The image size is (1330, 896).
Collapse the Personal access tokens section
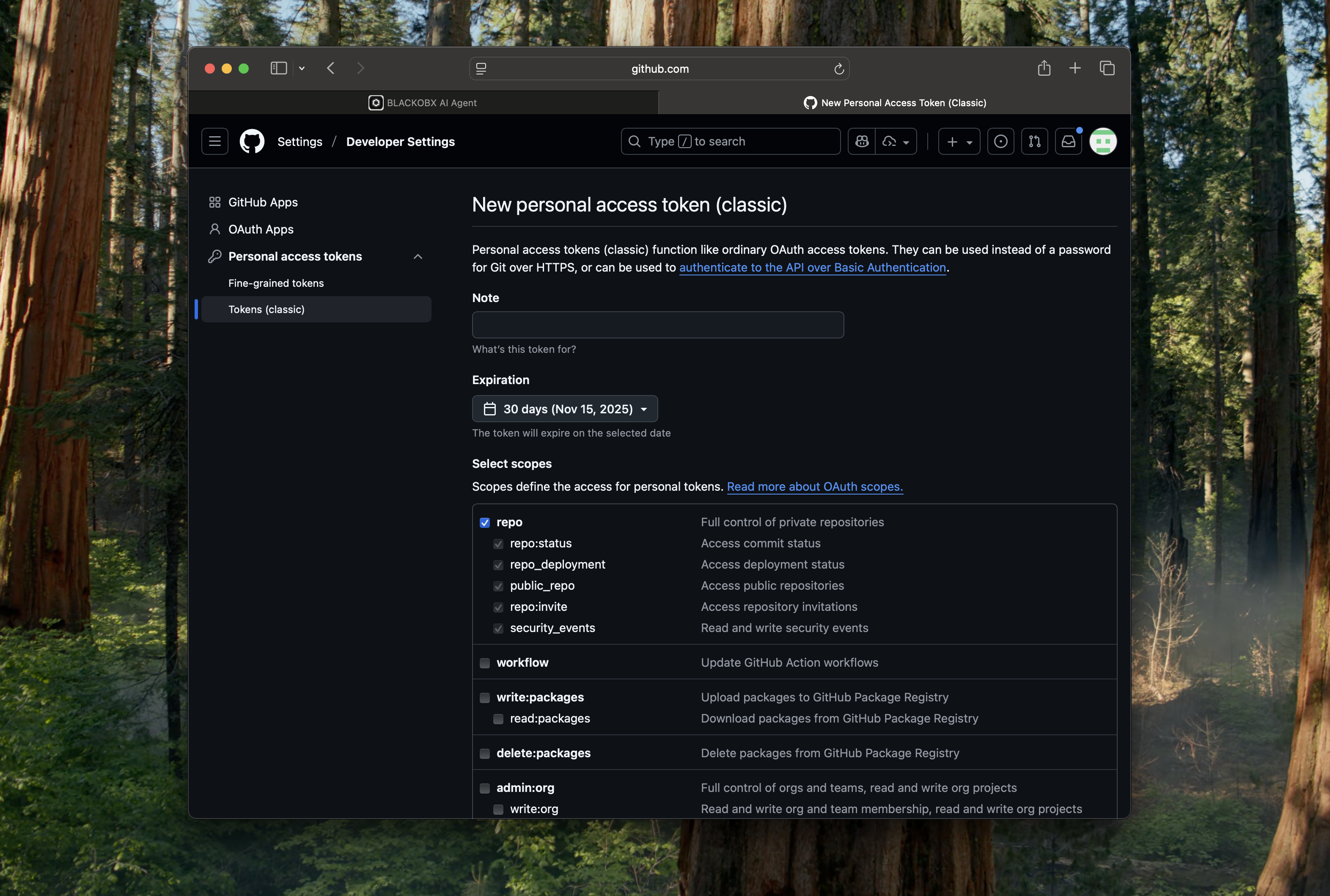(x=418, y=256)
